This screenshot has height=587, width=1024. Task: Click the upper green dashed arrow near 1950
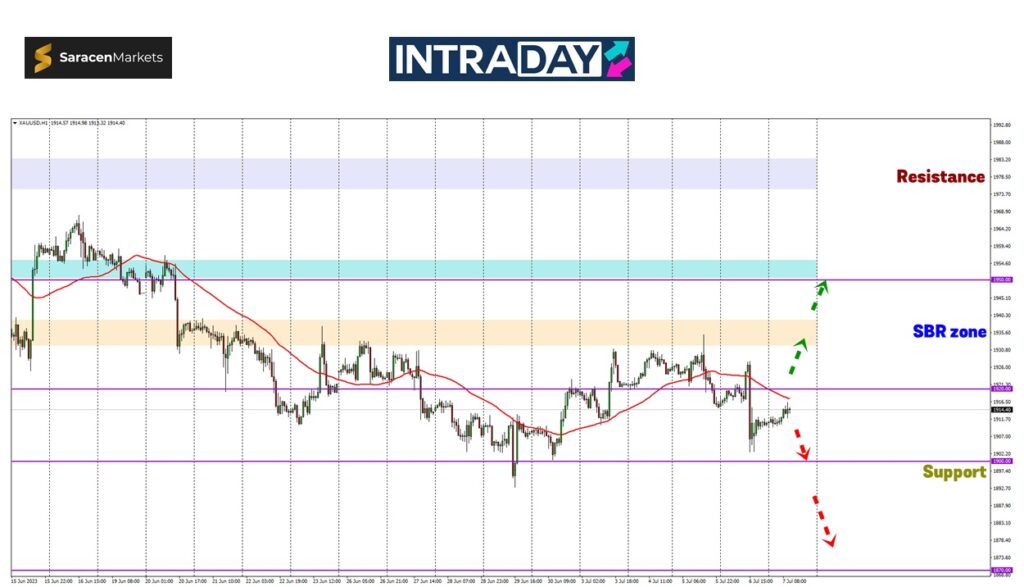tap(819, 294)
